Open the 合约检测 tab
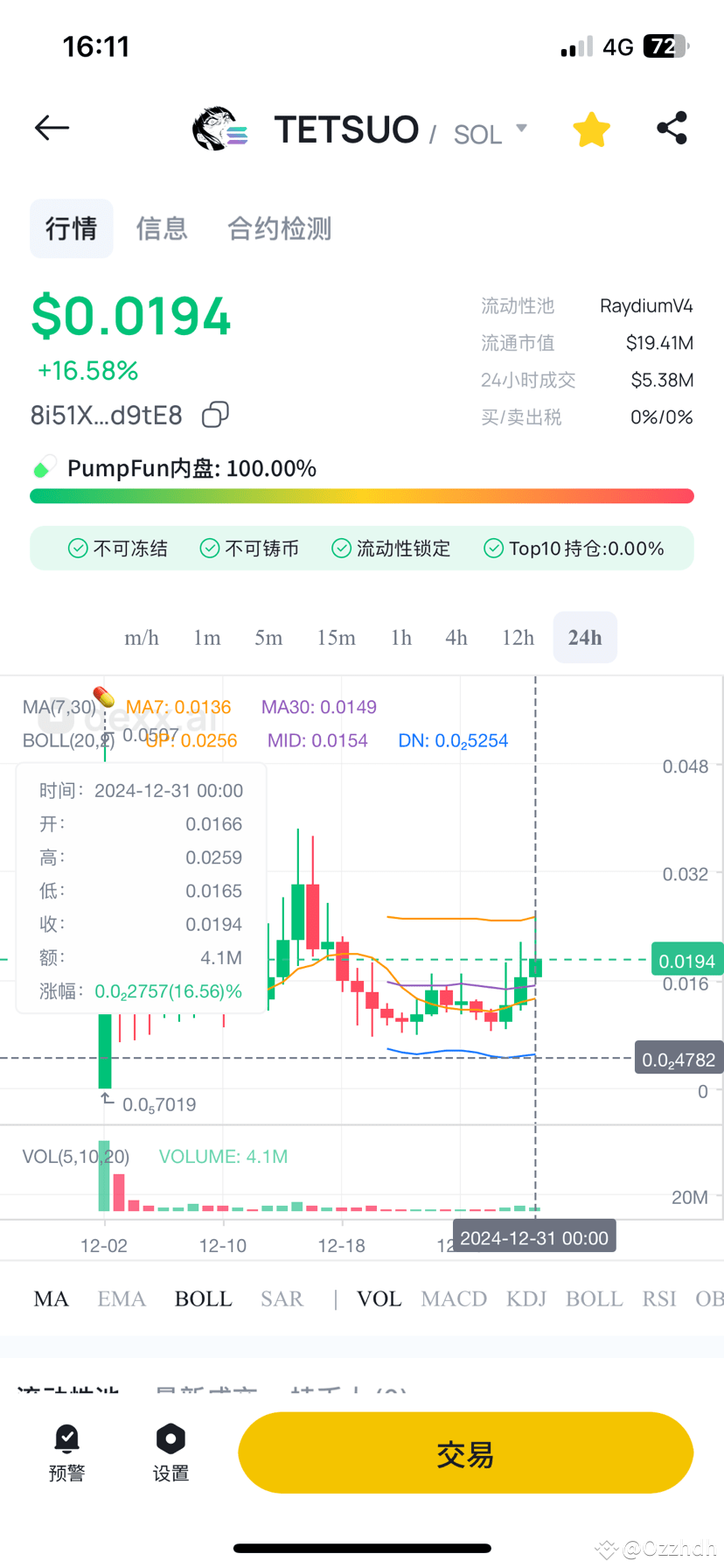724x1568 pixels. (x=280, y=228)
